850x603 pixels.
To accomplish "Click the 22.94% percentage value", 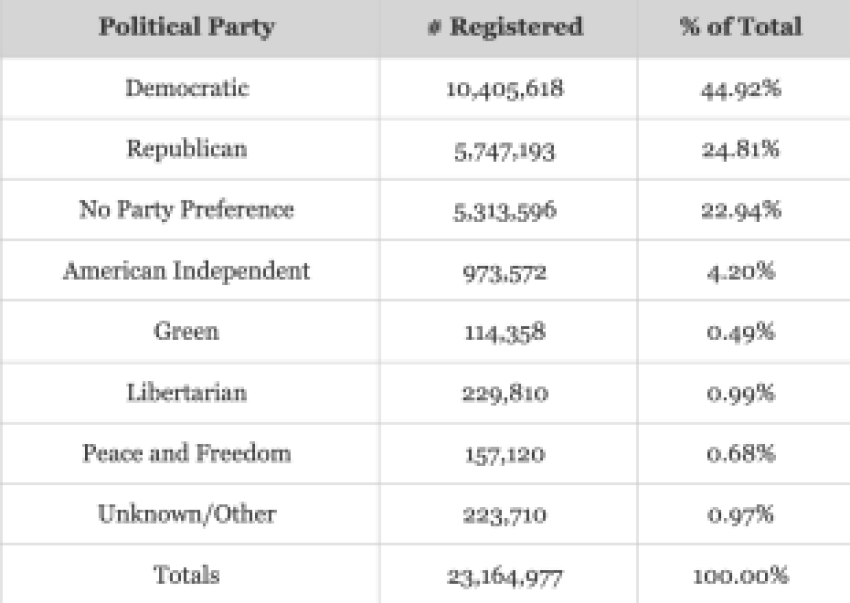I will point(741,210).
